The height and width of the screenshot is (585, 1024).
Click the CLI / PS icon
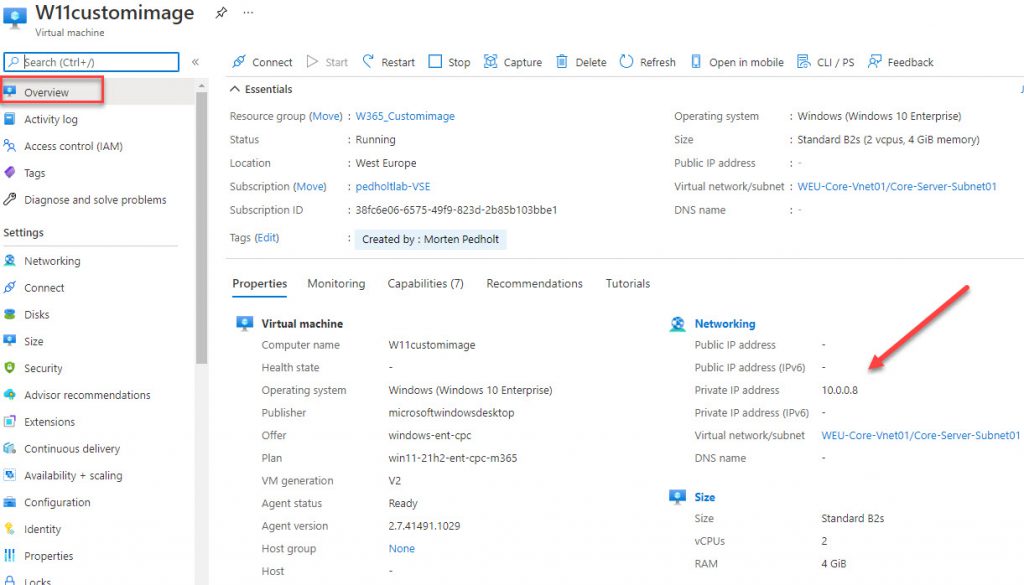click(x=803, y=61)
